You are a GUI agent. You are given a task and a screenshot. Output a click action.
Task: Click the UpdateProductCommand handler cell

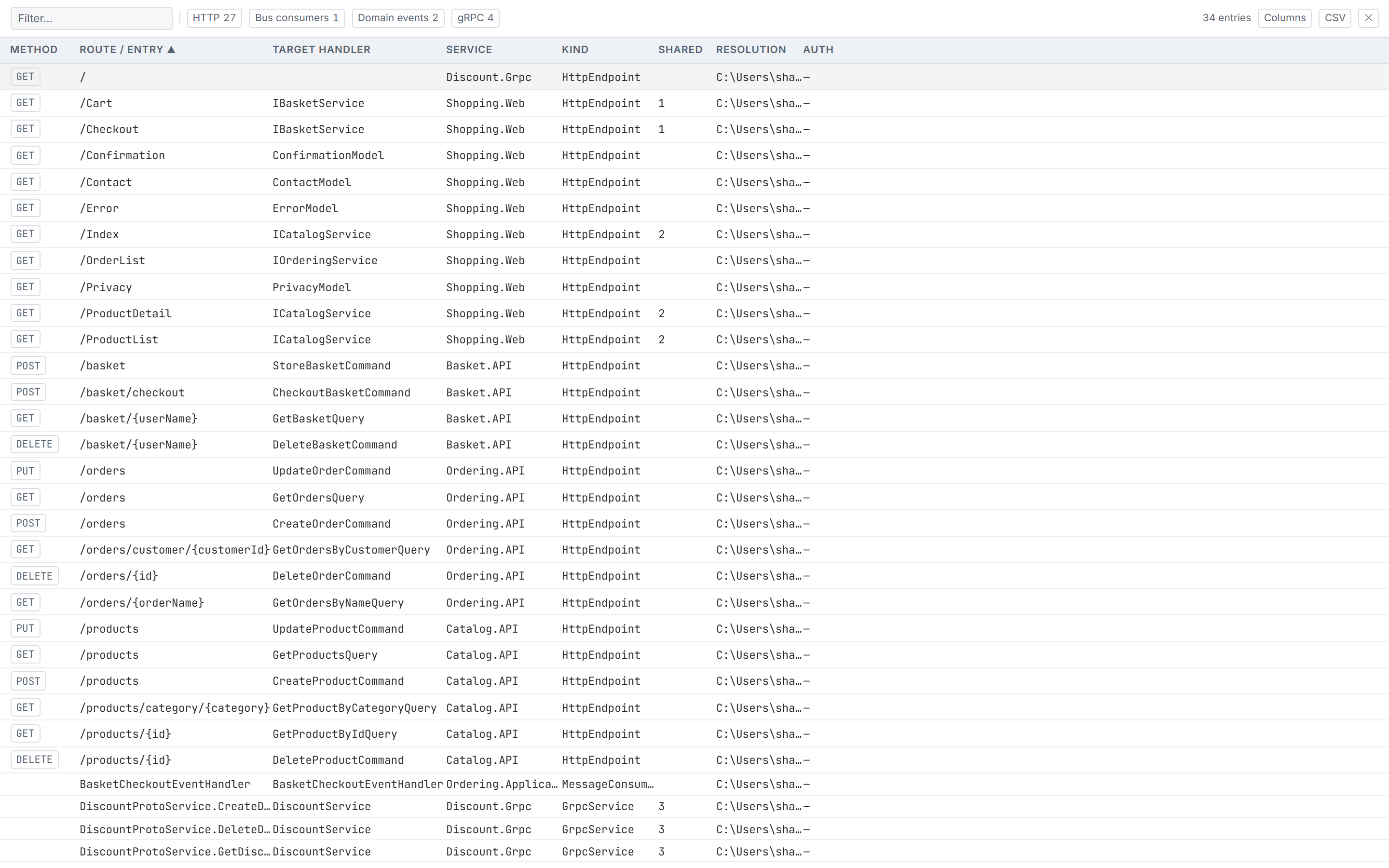[x=338, y=629]
